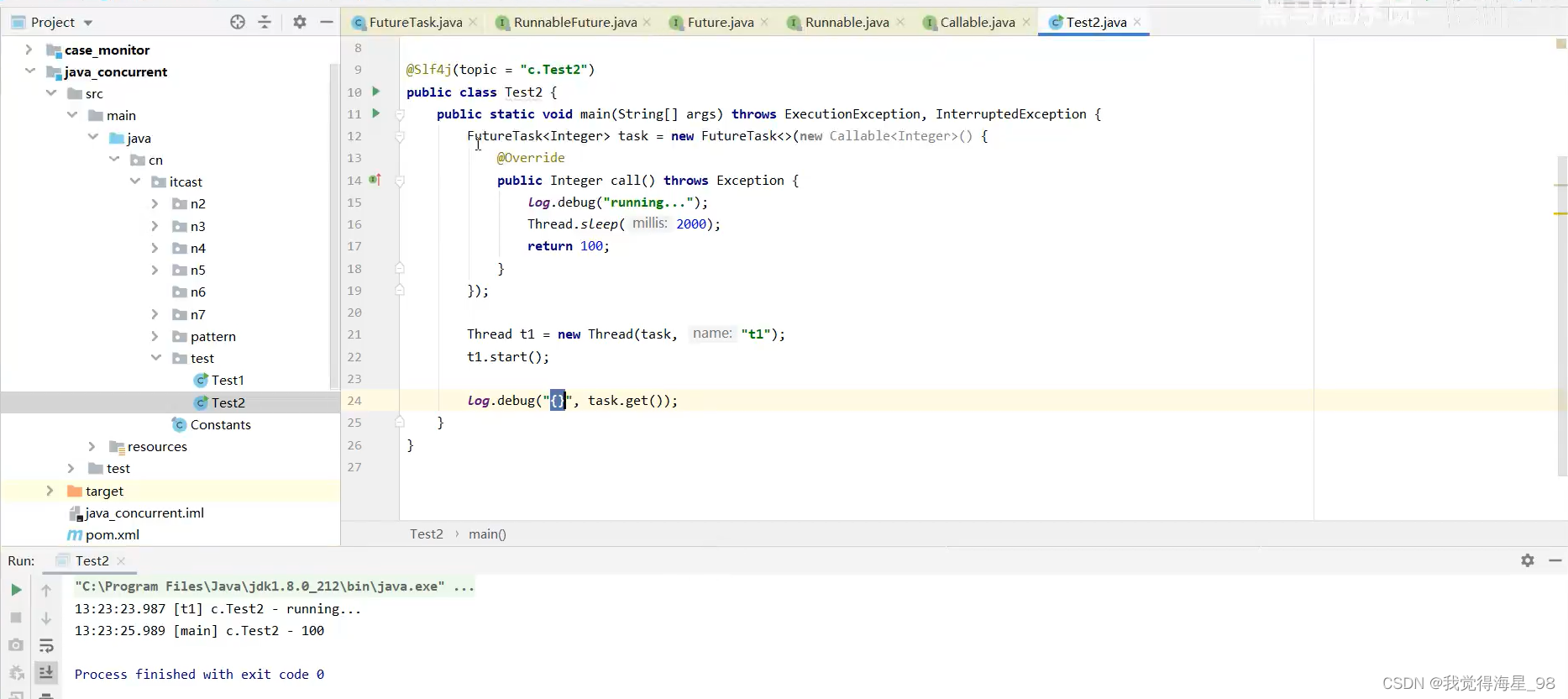Click the editor vertical scrollbar
Viewport: 1568px width, 699px height.
[x=1562, y=315]
